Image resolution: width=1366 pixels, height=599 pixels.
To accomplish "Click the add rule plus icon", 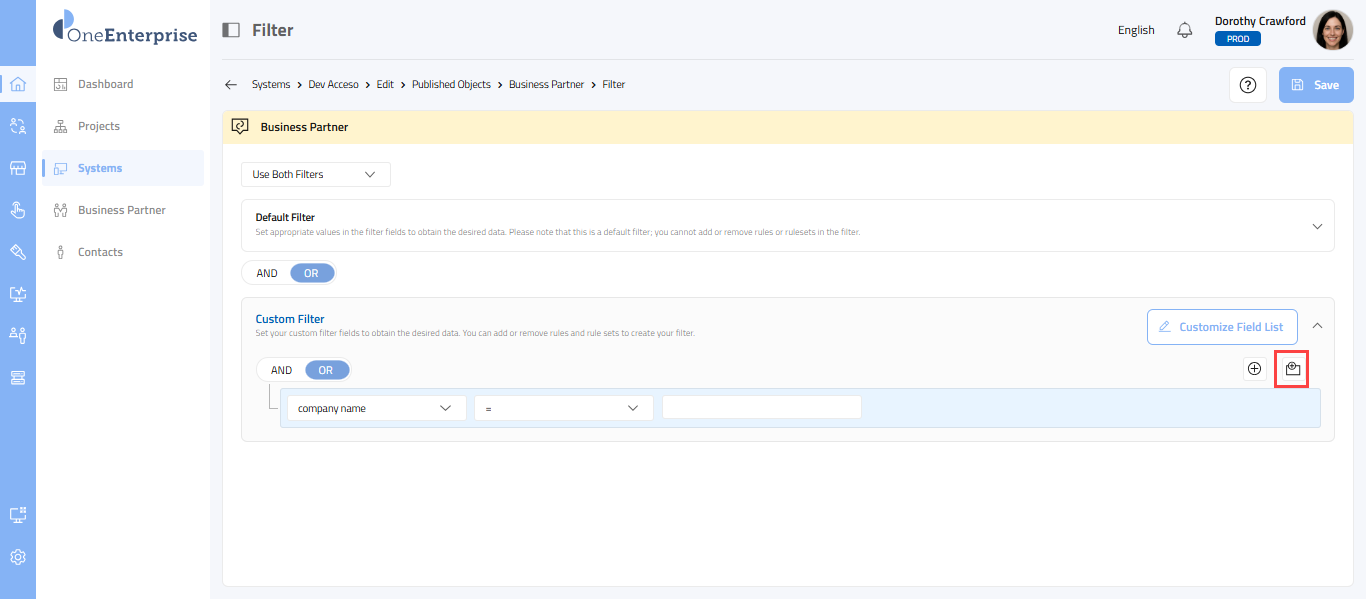I will pyautogui.click(x=1254, y=369).
